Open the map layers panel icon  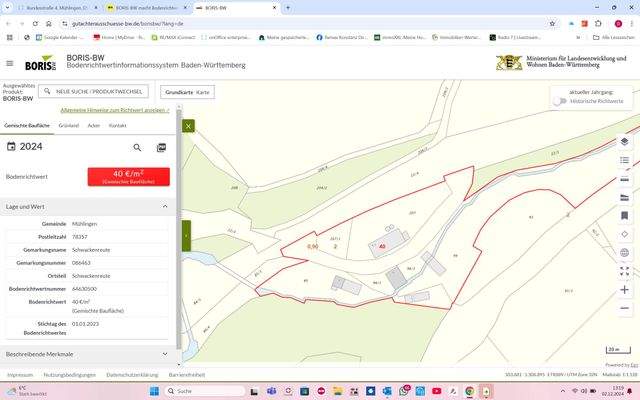coord(624,142)
